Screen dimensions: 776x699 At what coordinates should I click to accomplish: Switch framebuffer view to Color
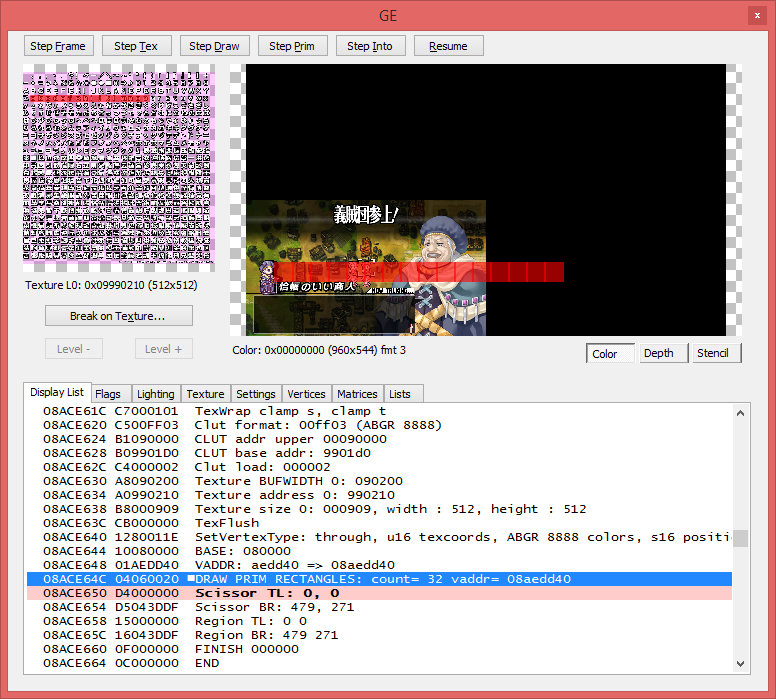(605, 353)
